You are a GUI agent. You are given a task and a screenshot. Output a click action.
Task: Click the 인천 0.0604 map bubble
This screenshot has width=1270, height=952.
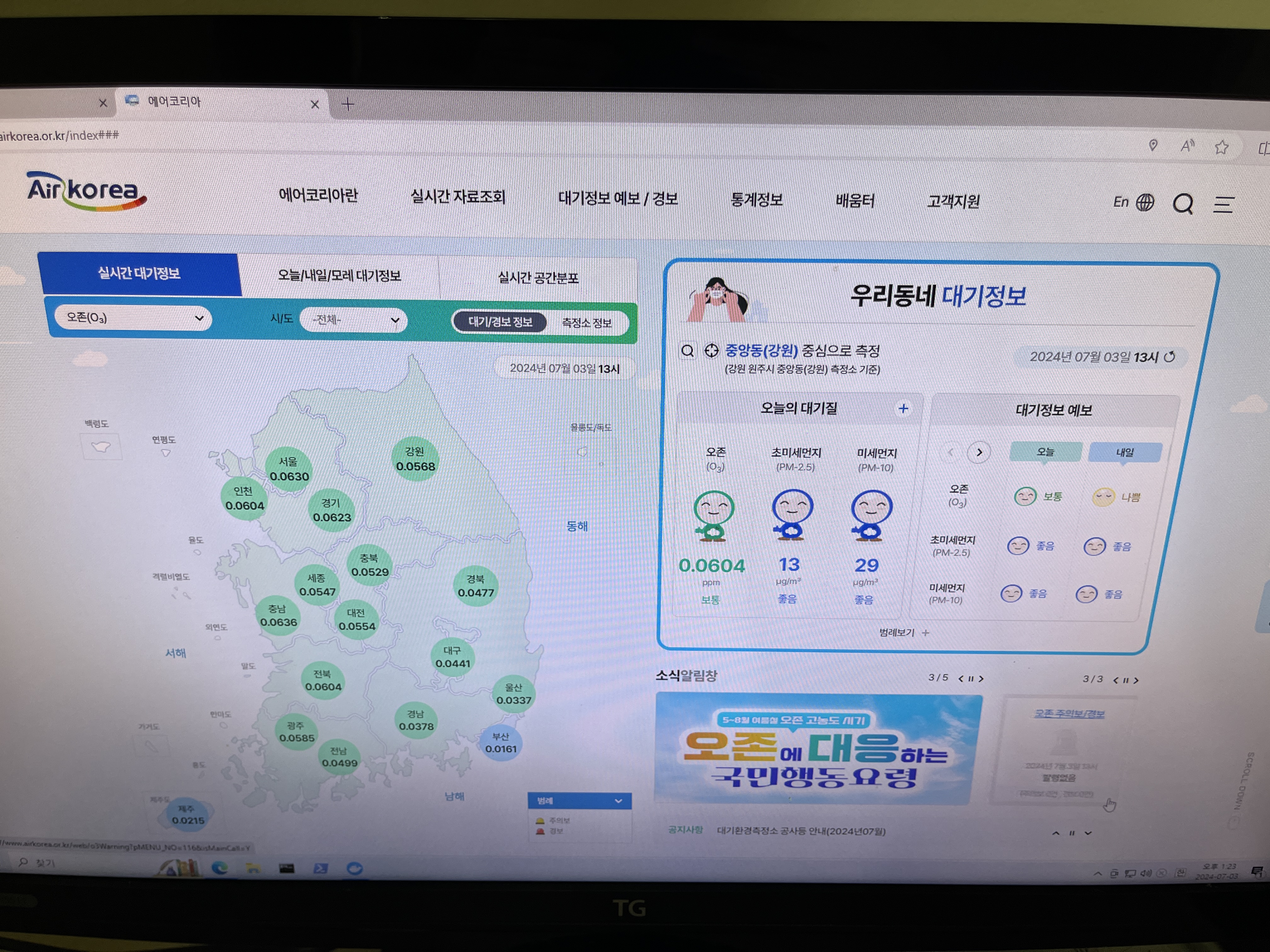click(245, 498)
